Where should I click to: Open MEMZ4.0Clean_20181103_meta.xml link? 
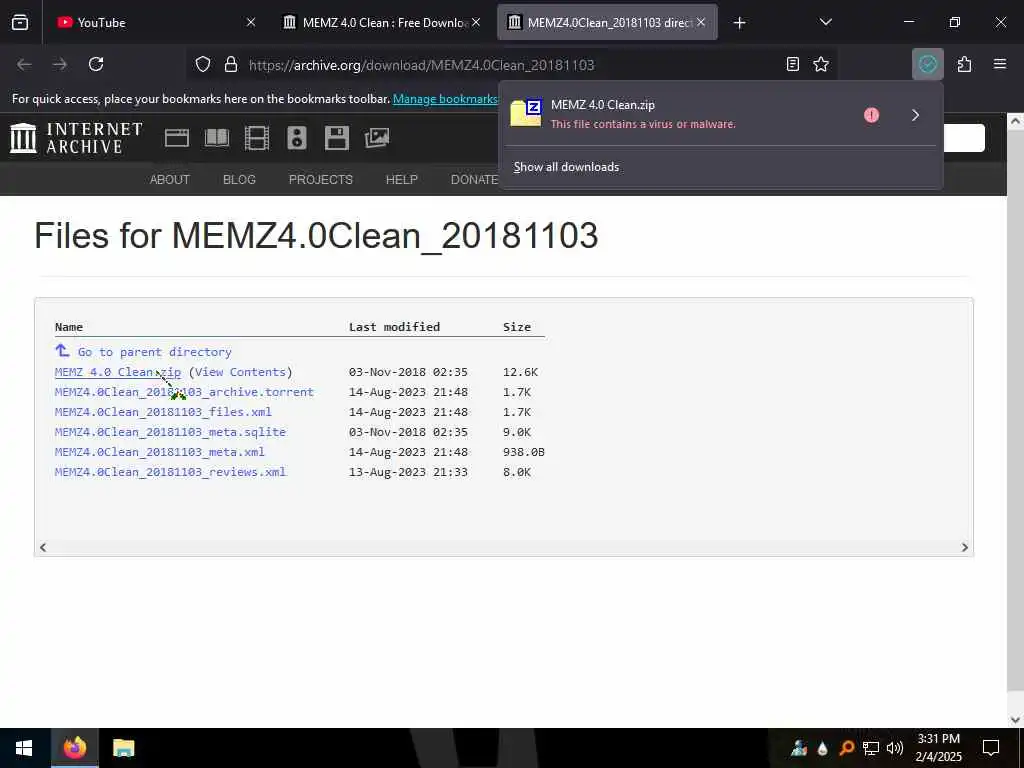tap(159, 452)
